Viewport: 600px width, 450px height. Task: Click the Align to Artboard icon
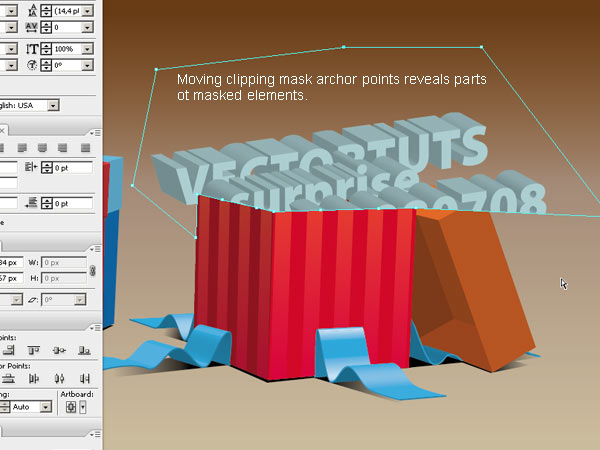point(71,407)
